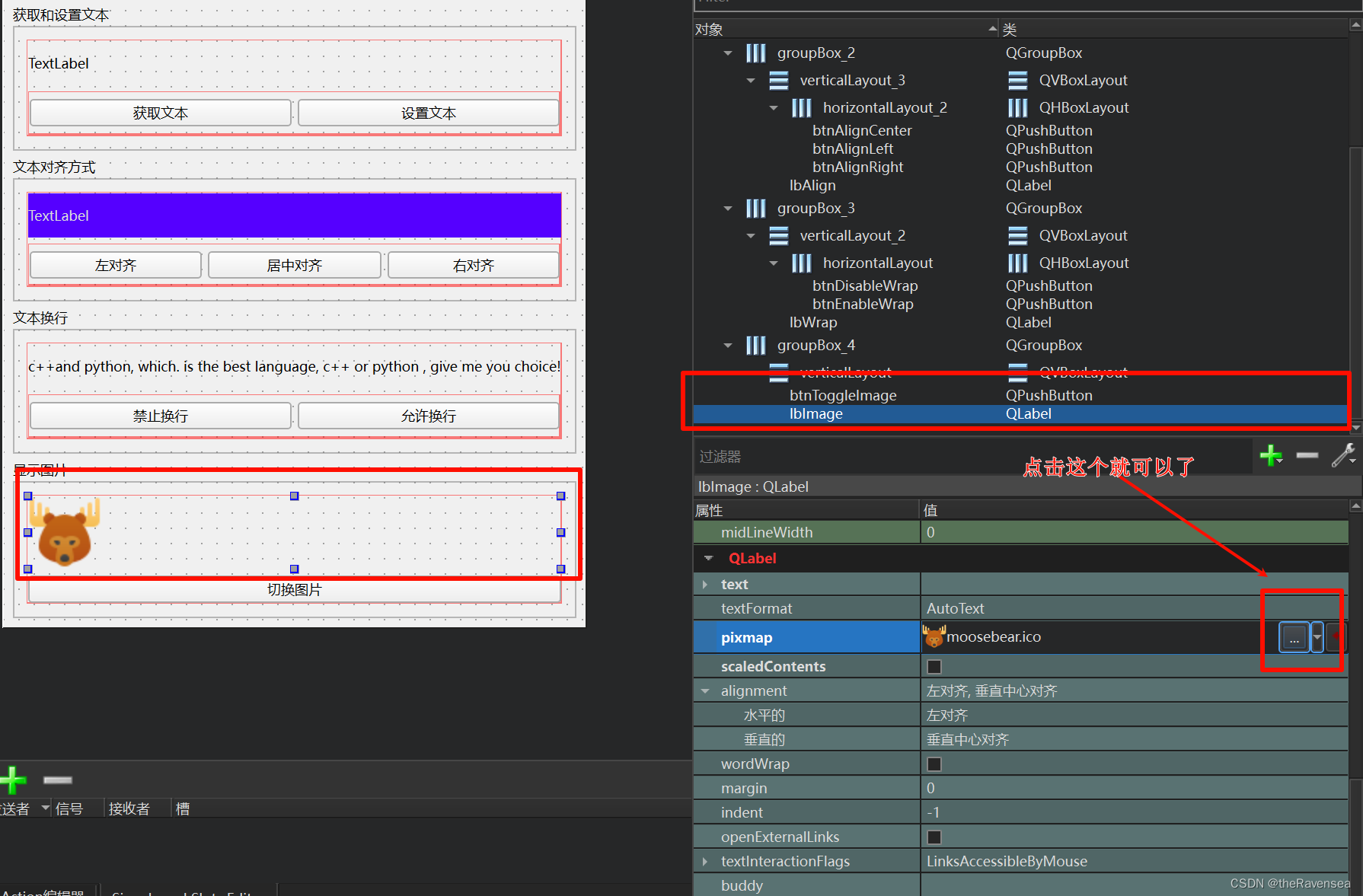
Task: Select lbAlign in object tree
Action: tap(812, 186)
